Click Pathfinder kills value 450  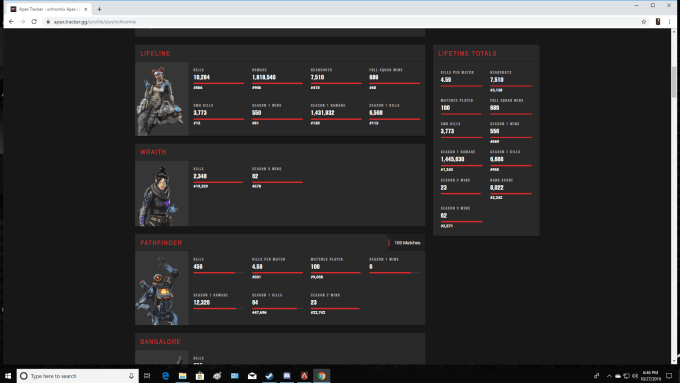click(198, 267)
